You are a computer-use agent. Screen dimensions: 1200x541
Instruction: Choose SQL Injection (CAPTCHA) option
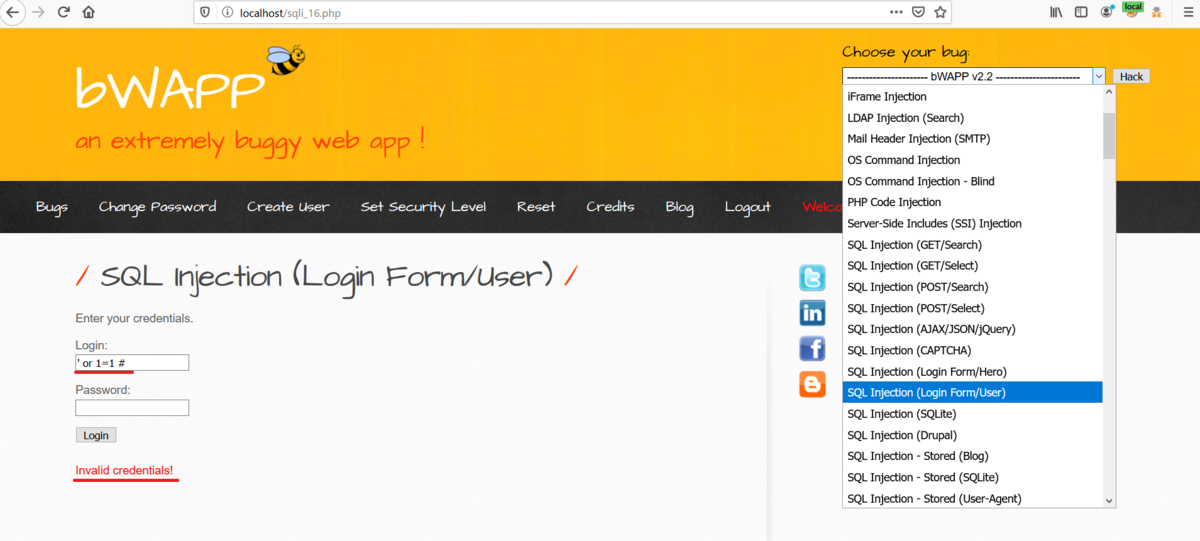[x=972, y=350]
